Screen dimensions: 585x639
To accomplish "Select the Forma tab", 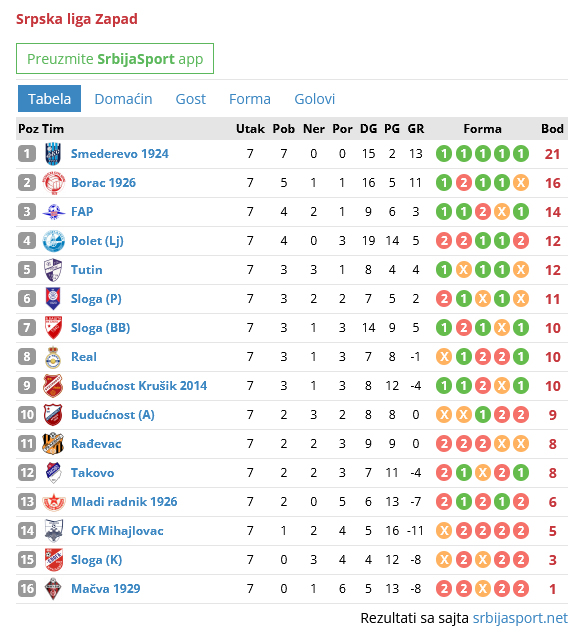I will 249,99.
